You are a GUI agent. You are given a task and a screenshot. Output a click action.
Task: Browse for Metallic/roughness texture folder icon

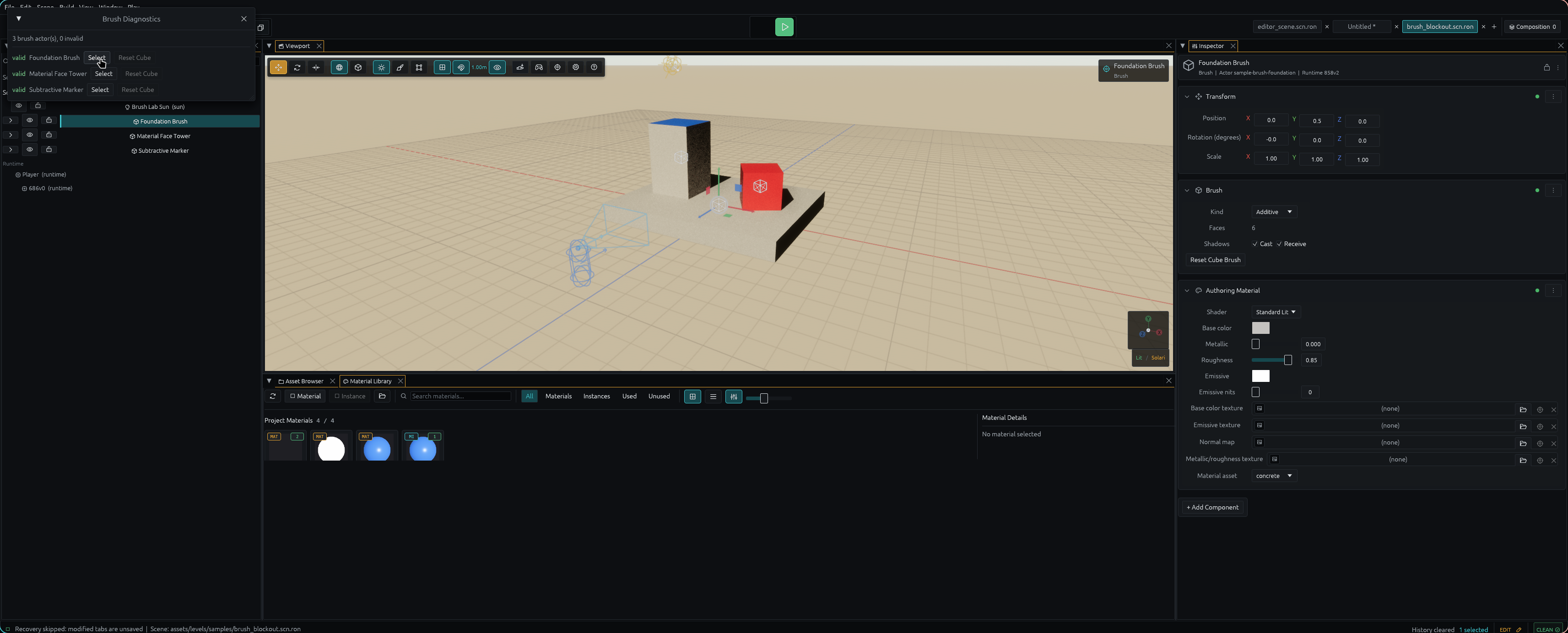pyautogui.click(x=1523, y=460)
